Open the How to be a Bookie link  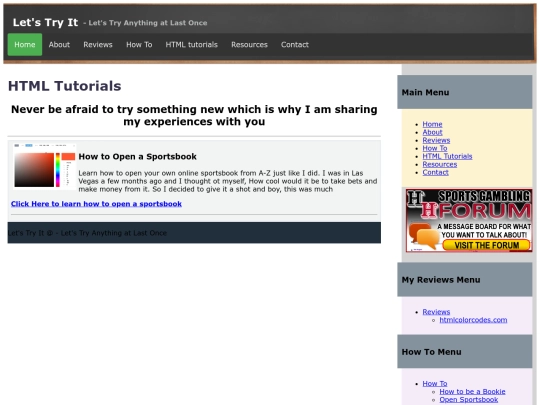472,392
